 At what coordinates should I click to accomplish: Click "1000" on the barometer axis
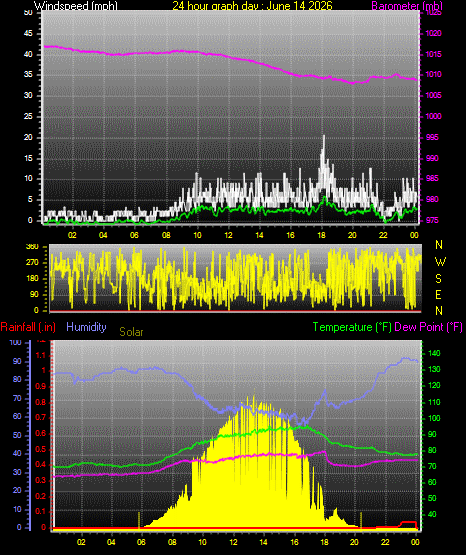point(433,116)
